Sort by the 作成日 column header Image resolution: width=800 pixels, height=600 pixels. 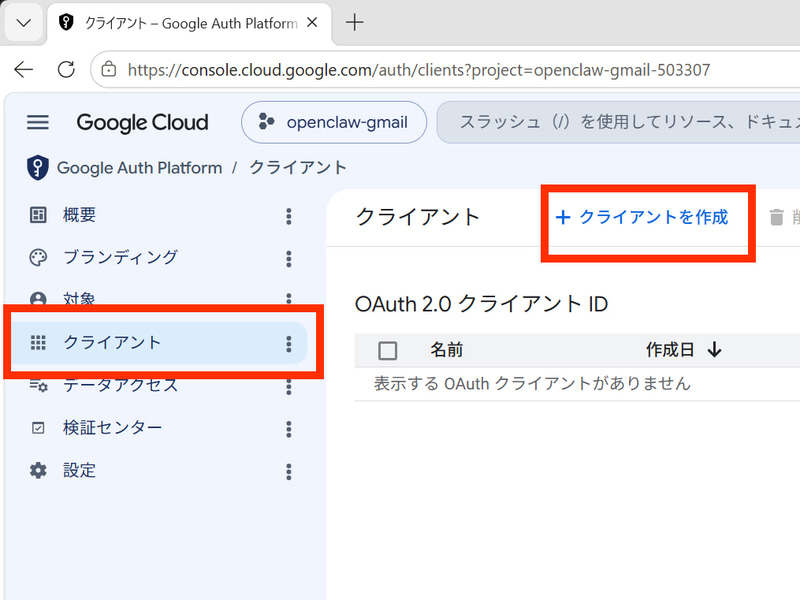(x=670, y=350)
